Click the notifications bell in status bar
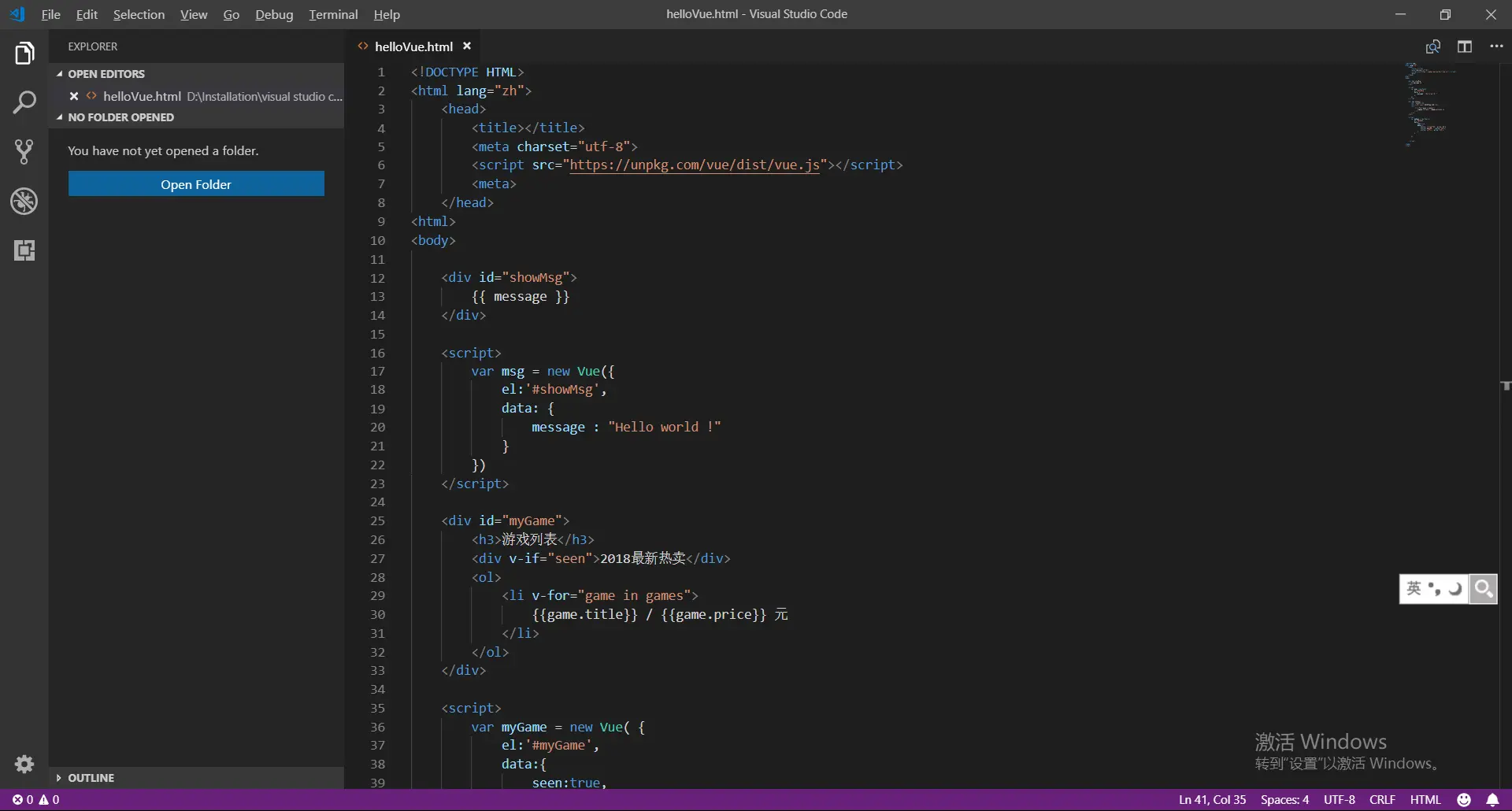1512x811 pixels. coord(1492,799)
